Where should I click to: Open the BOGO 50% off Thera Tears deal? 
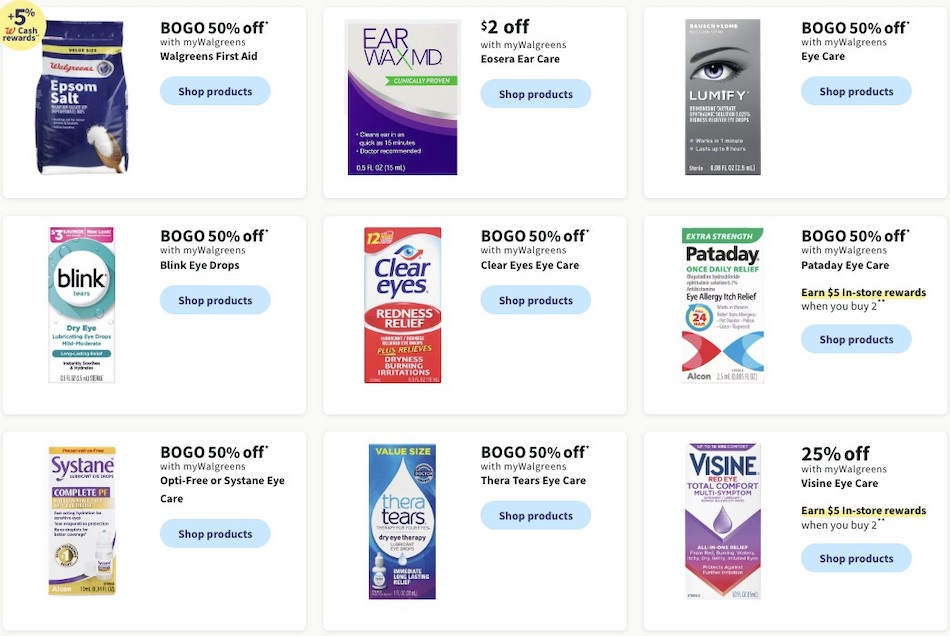[534, 452]
